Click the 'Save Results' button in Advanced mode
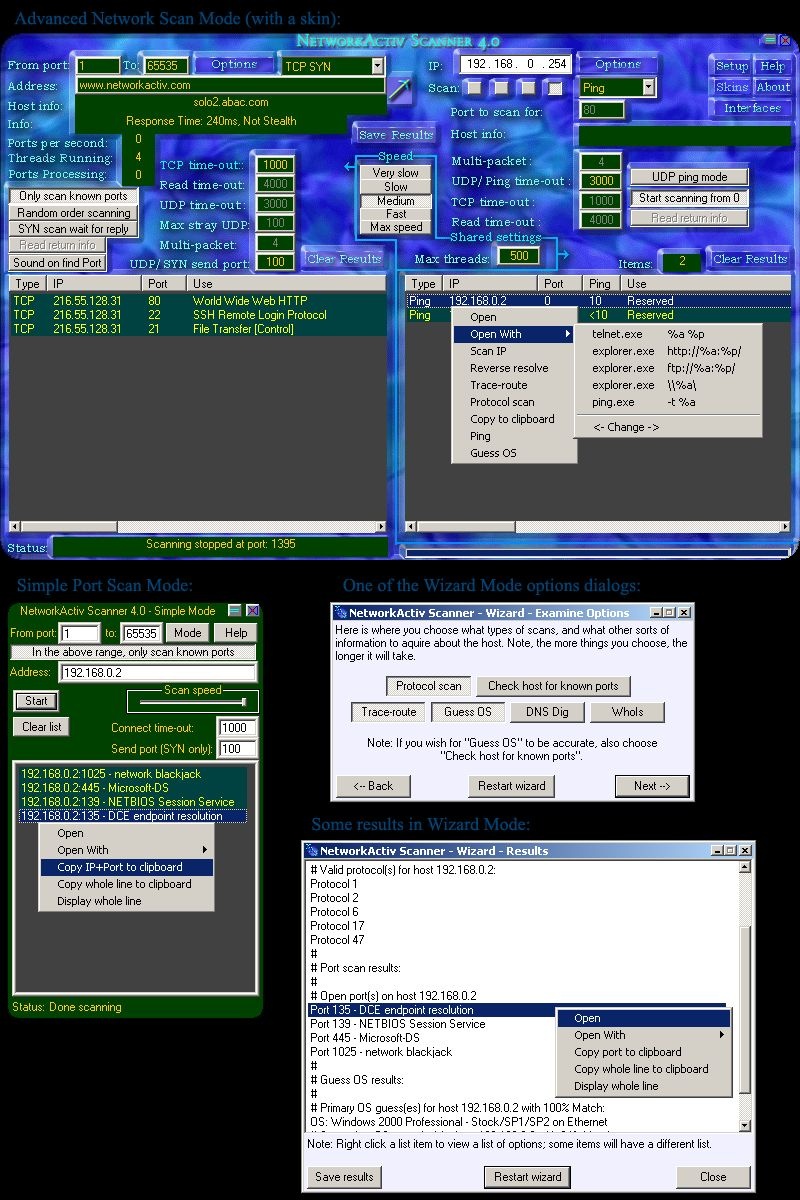Image resolution: width=800 pixels, height=1200 pixels. pos(396,135)
